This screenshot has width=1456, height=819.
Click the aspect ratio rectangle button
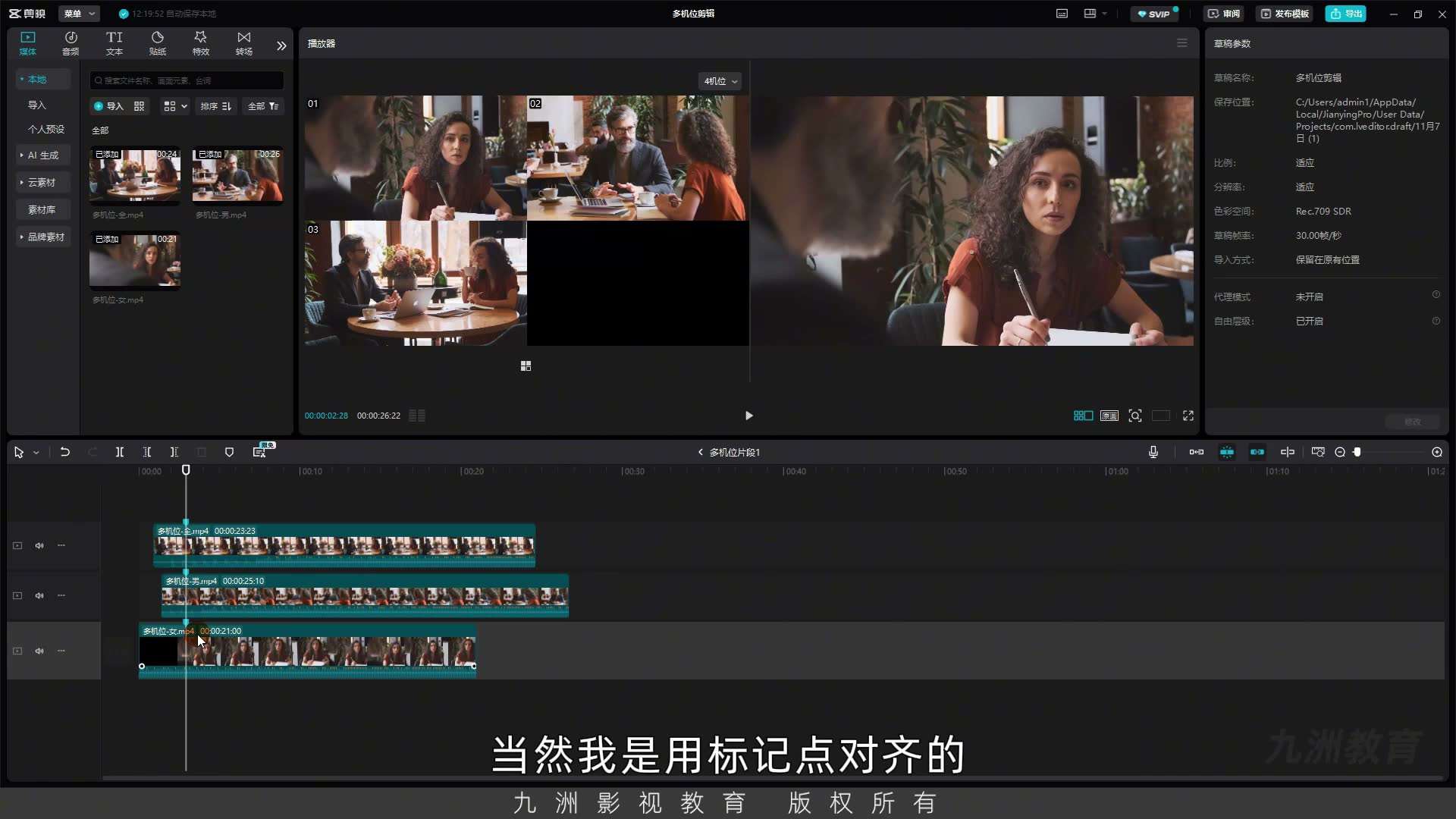click(x=1161, y=416)
